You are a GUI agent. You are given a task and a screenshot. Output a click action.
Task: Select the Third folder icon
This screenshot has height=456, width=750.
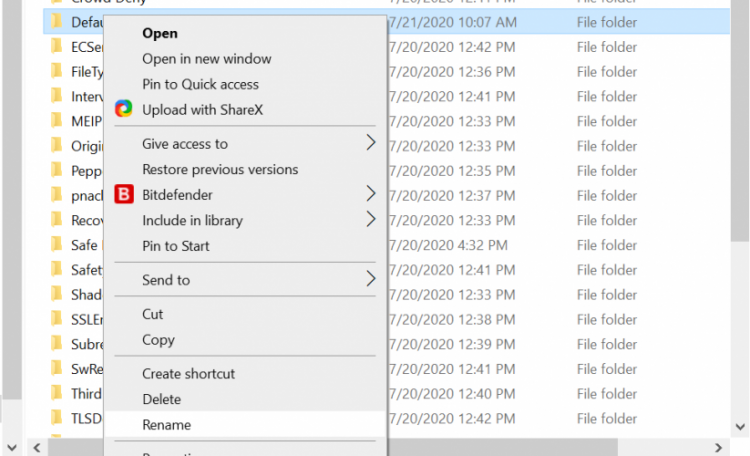click(x=56, y=393)
